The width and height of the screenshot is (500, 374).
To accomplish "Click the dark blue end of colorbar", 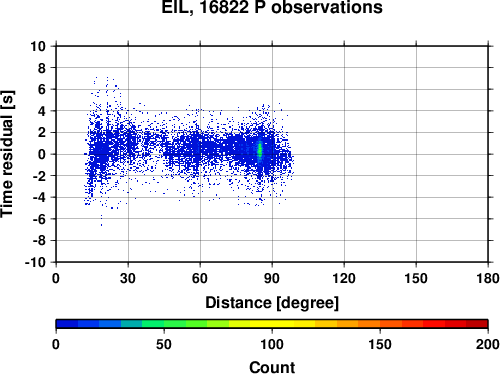I will [x=67, y=324].
